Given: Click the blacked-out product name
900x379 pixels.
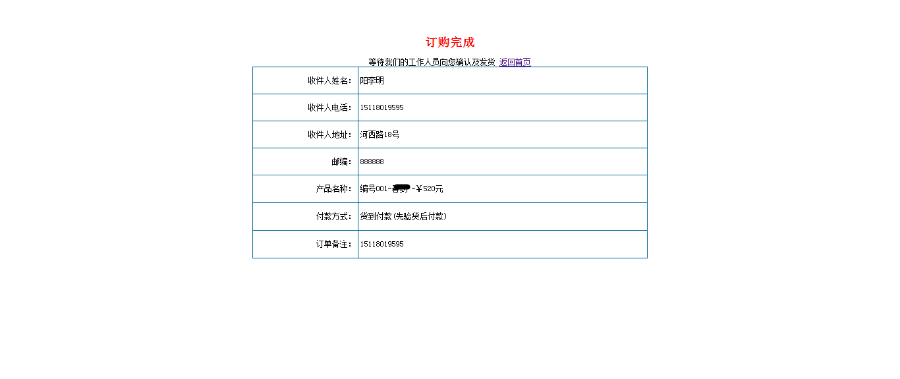Looking at the screenshot, I should (402, 189).
